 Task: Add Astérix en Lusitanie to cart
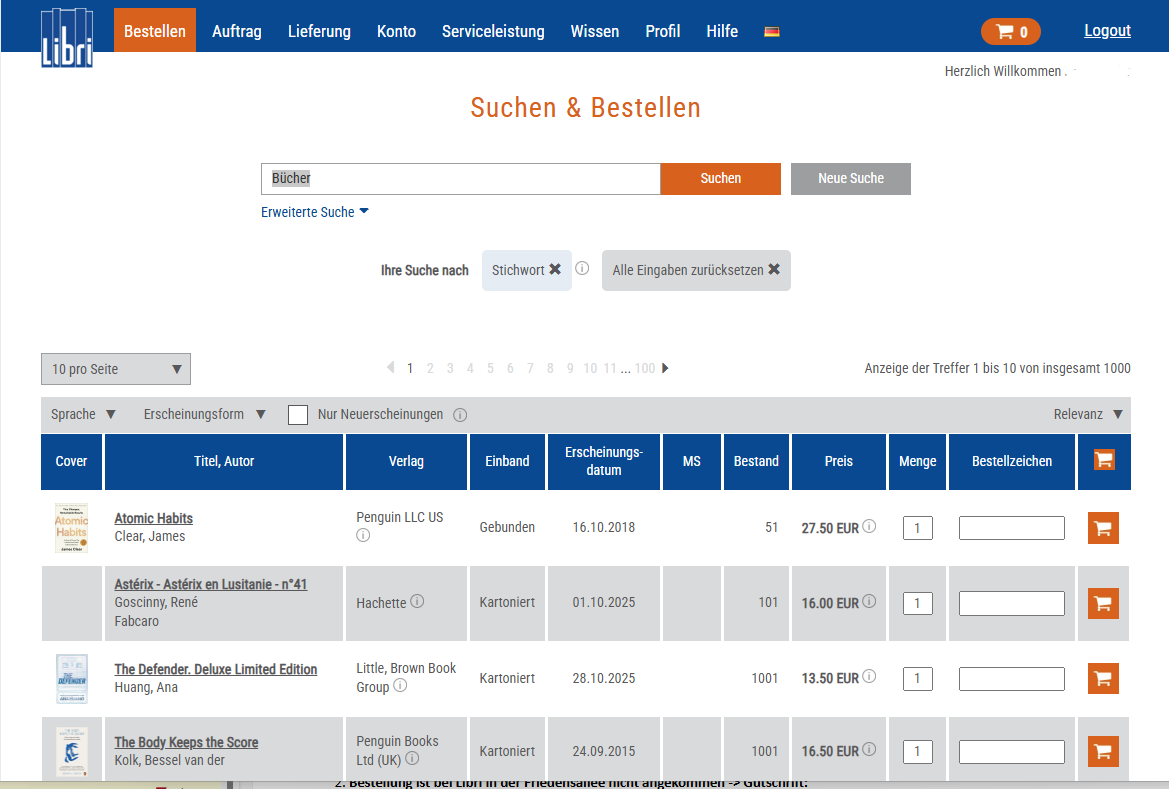coord(1103,603)
